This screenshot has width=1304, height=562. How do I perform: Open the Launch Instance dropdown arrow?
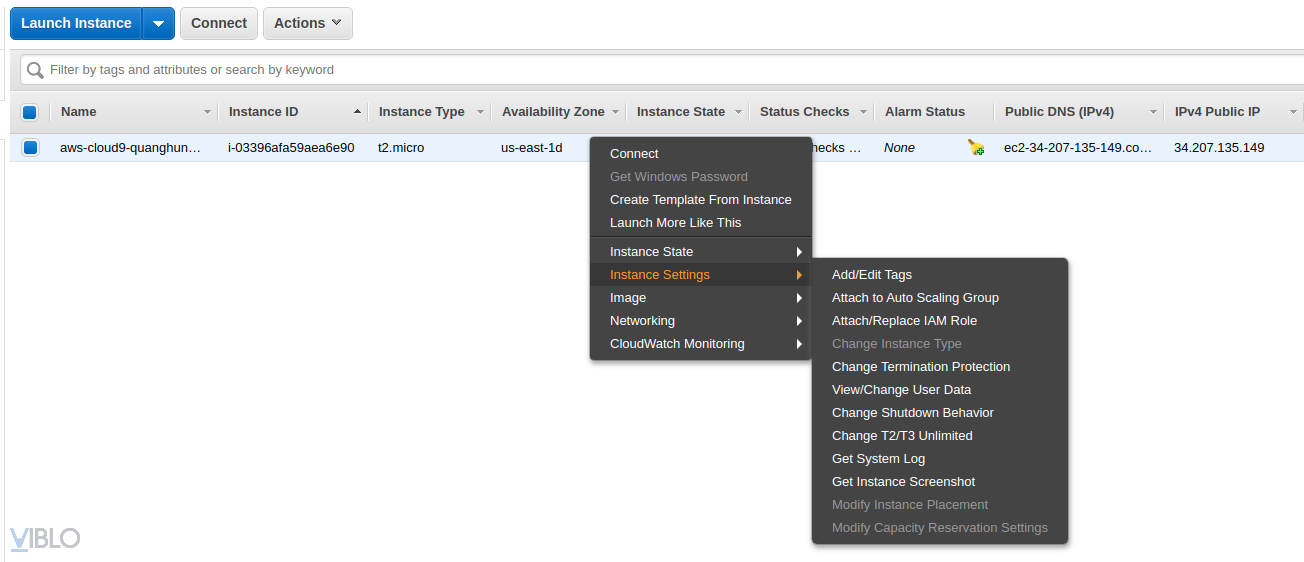[x=158, y=24]
